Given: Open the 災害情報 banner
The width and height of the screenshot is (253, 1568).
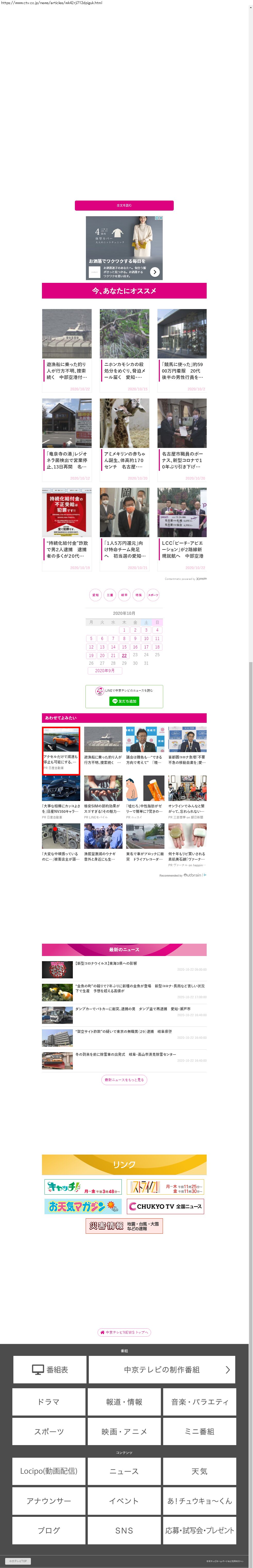Looking at the screenshot, I should pos(124,1226).
